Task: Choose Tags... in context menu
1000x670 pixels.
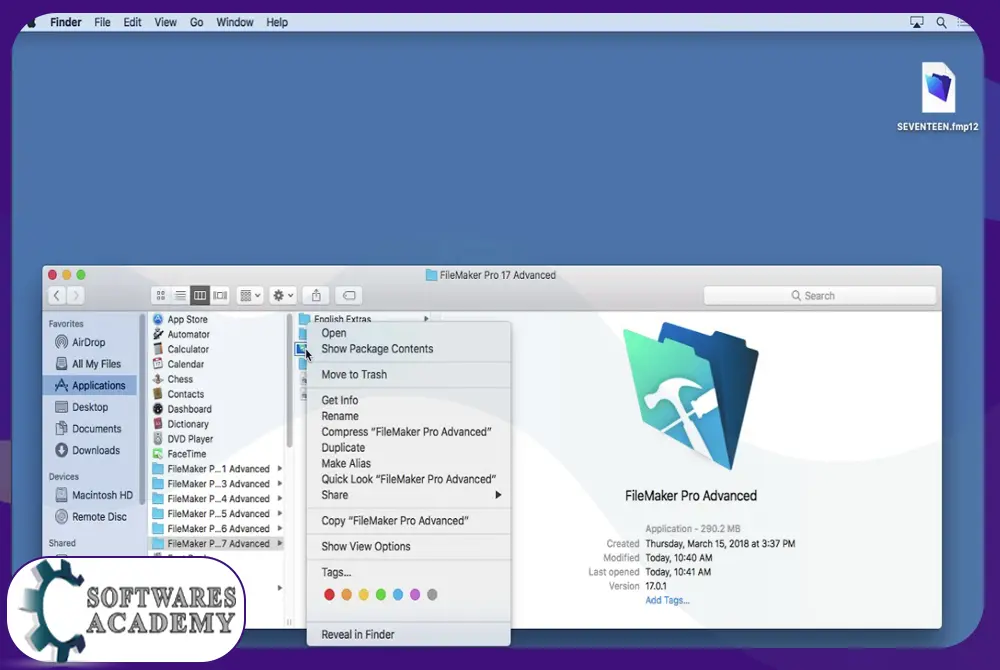Action: 409,572
